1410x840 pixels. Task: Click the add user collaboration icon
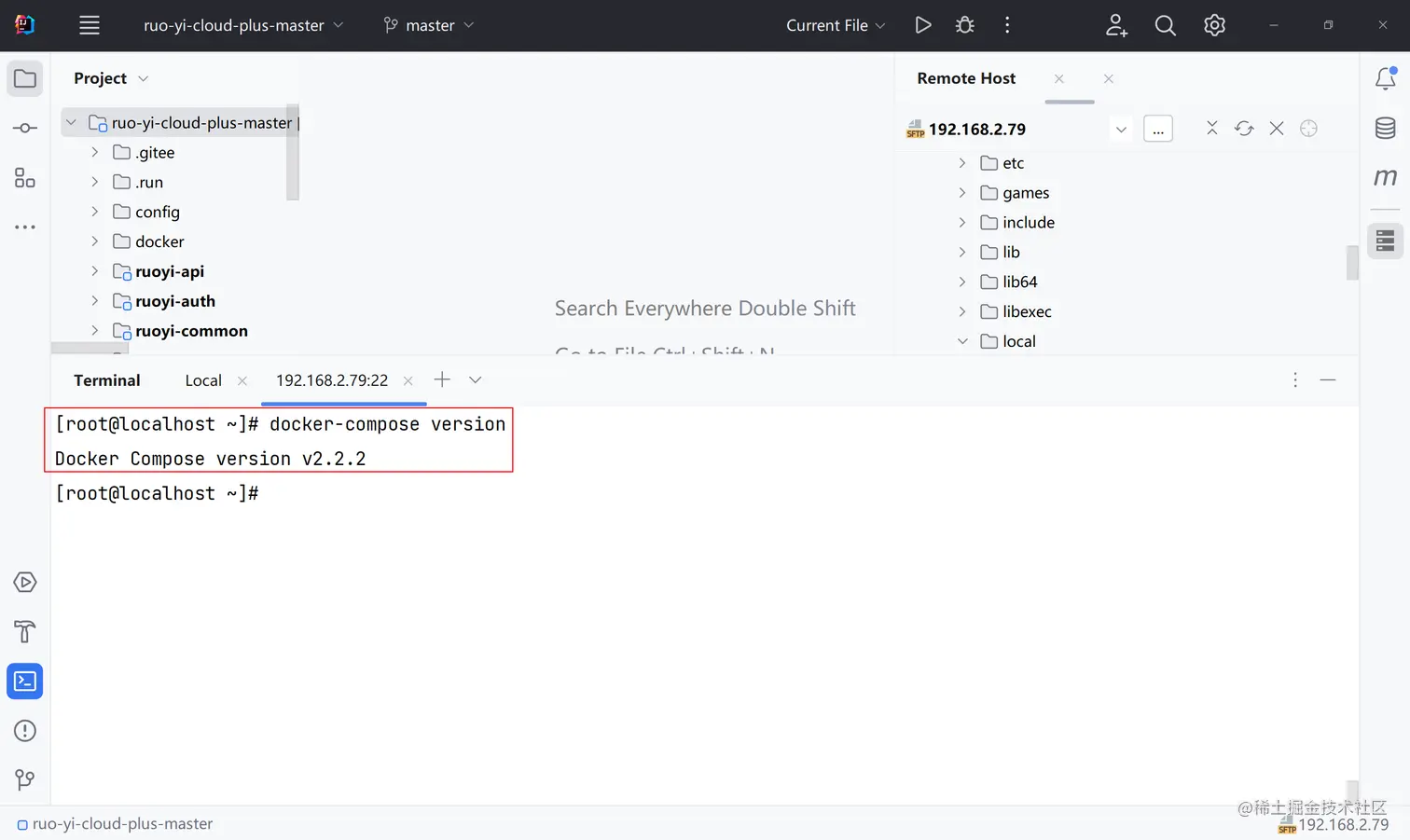[1116, 25]
